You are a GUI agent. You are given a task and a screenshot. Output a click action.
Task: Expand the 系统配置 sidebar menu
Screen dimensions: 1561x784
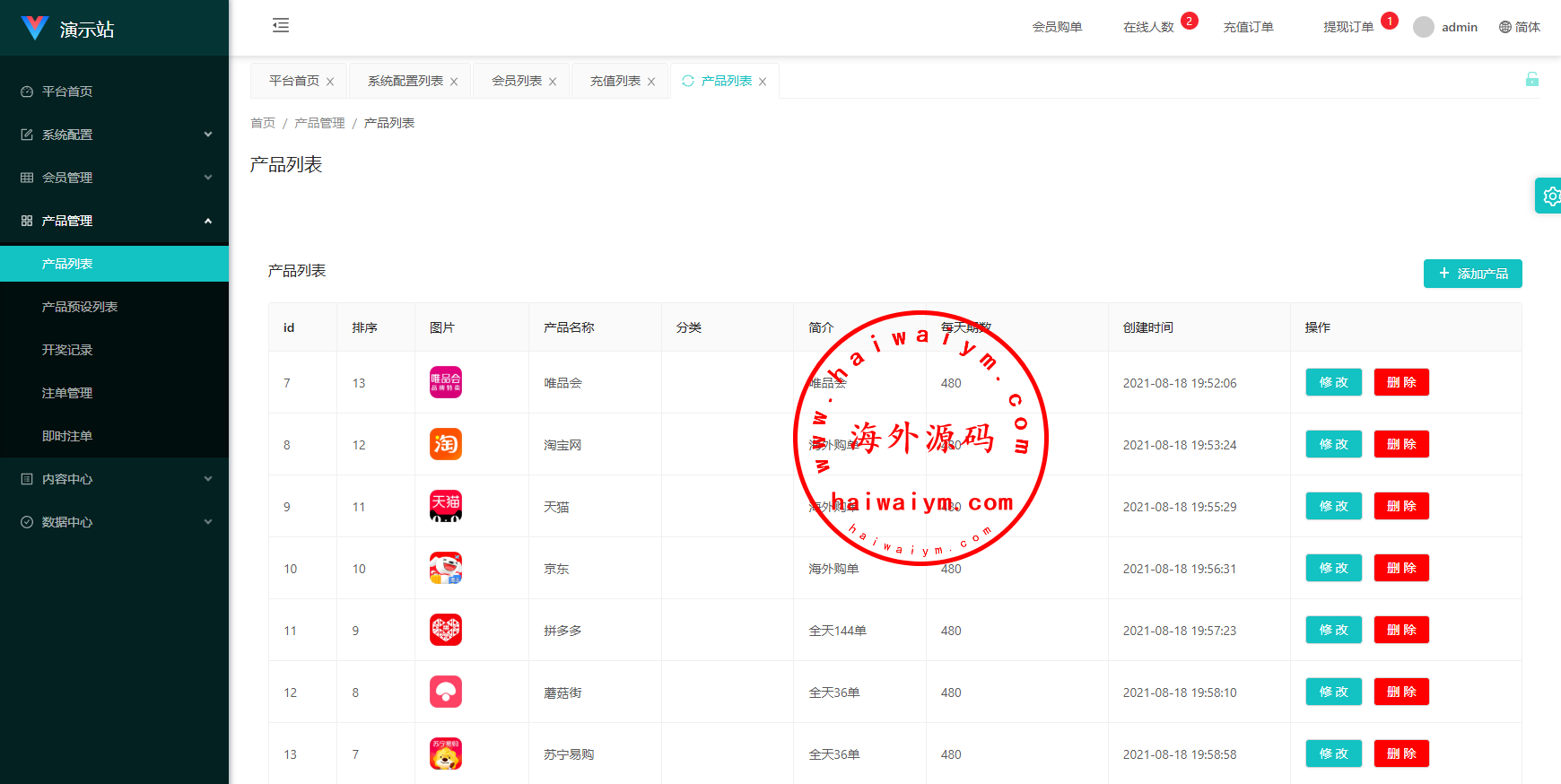click(x=114, y=135)
